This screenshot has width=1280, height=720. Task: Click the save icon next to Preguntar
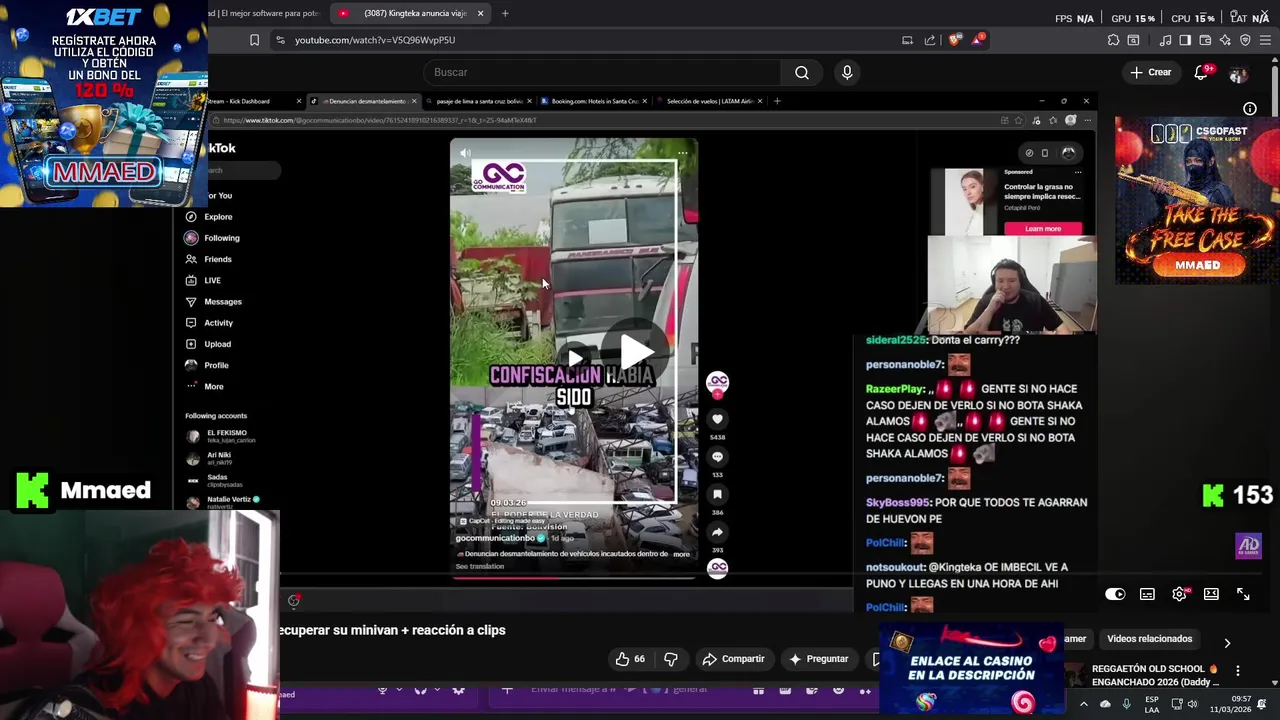click(x=876, y=659)
